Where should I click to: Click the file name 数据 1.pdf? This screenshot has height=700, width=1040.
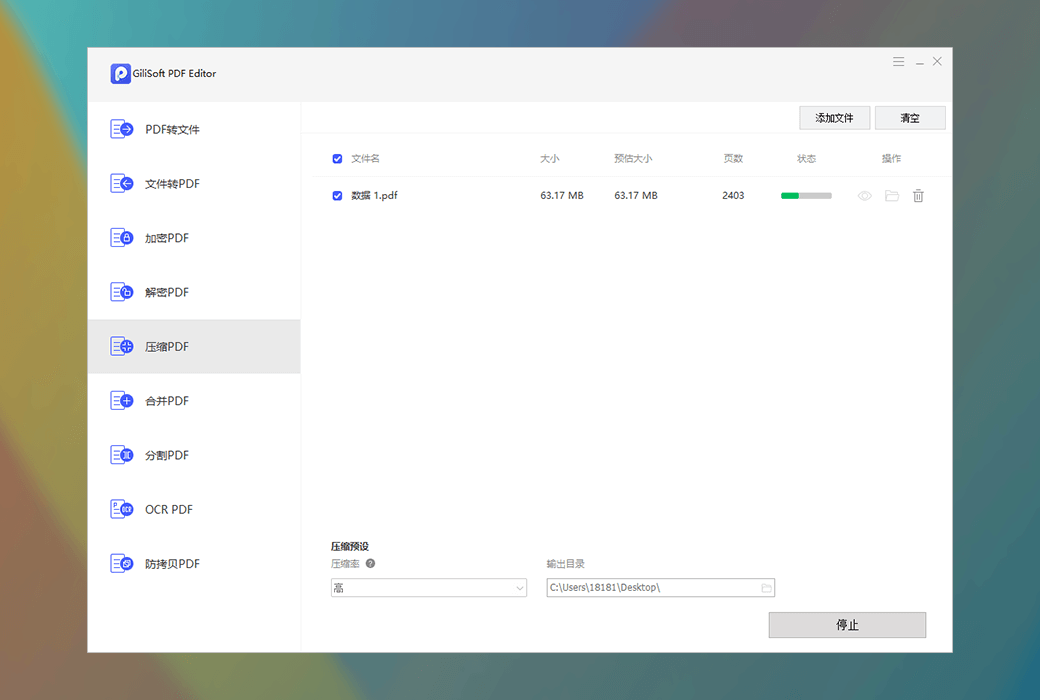coord(375,196)
